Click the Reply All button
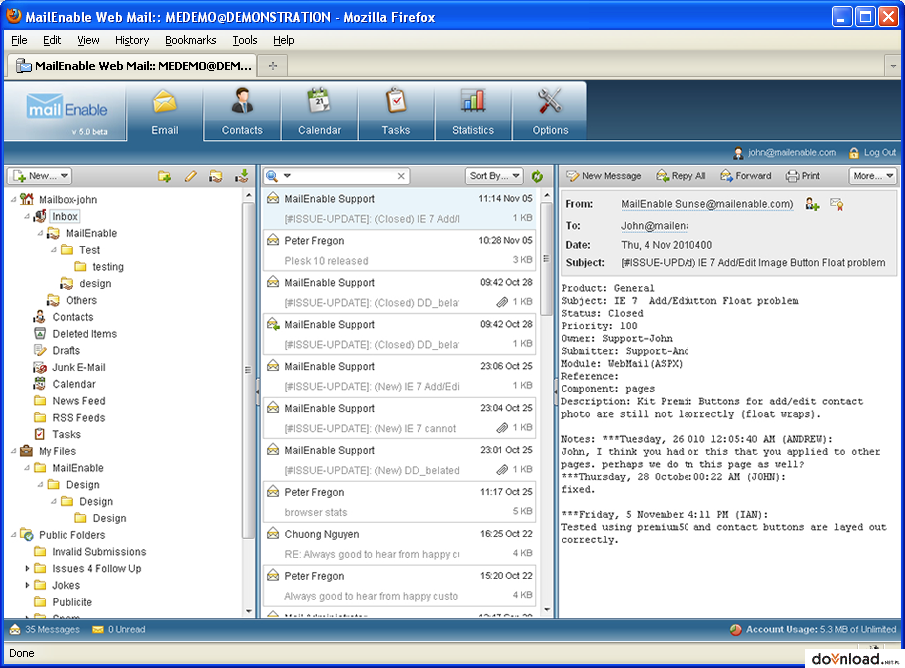This screenshot has height=668, width=905. click(681, 176)
